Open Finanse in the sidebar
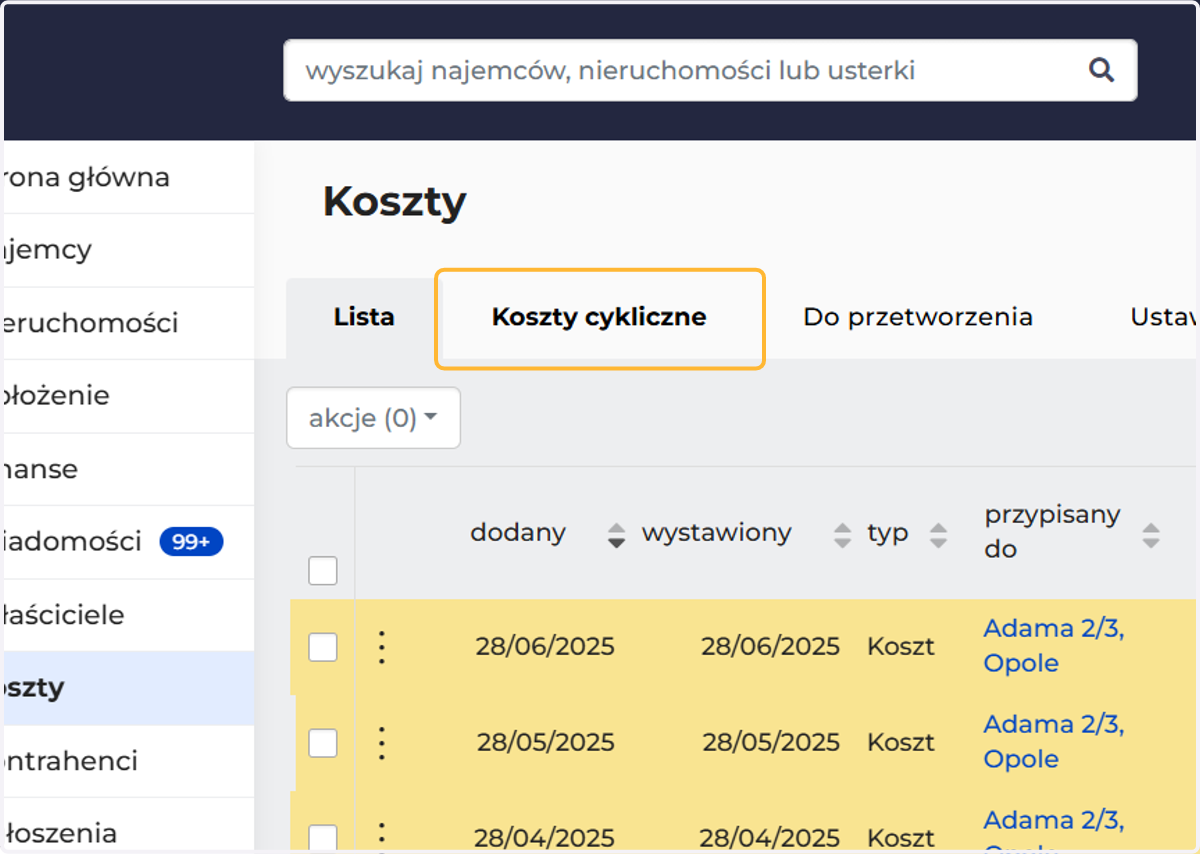Image resolution: width=1200 pixels, height=854 pixels. point(129,468)
